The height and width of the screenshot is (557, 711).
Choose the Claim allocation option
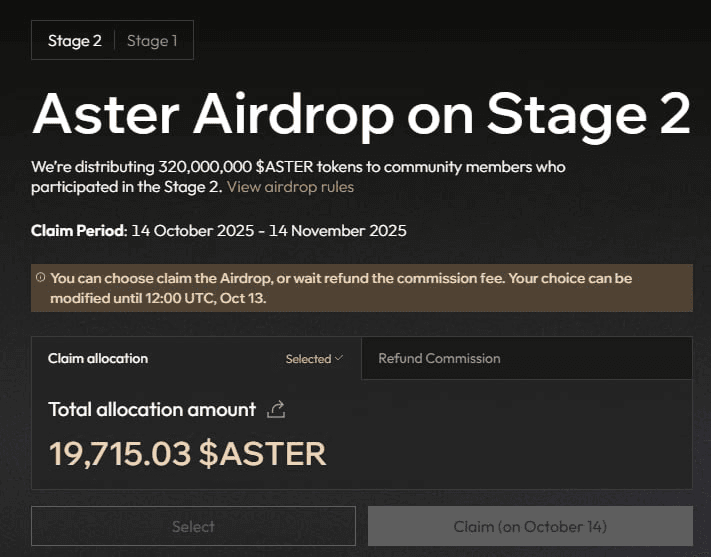tap(98, 358)
